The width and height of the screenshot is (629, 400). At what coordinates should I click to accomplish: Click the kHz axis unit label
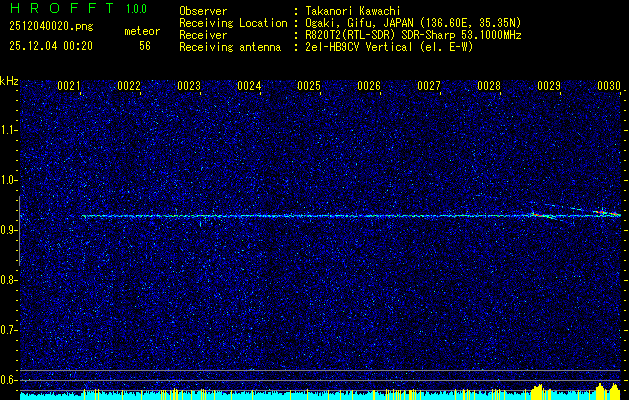[9, 81]
